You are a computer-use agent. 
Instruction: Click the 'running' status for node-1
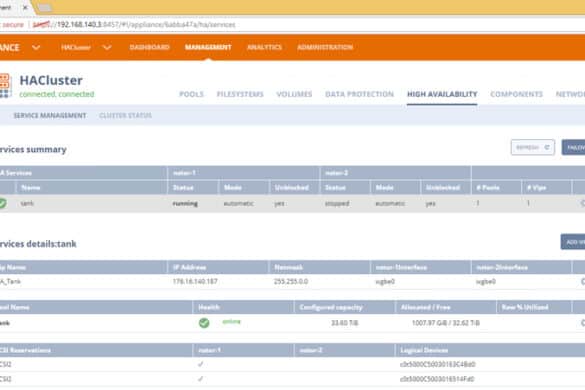pos(185,203)
